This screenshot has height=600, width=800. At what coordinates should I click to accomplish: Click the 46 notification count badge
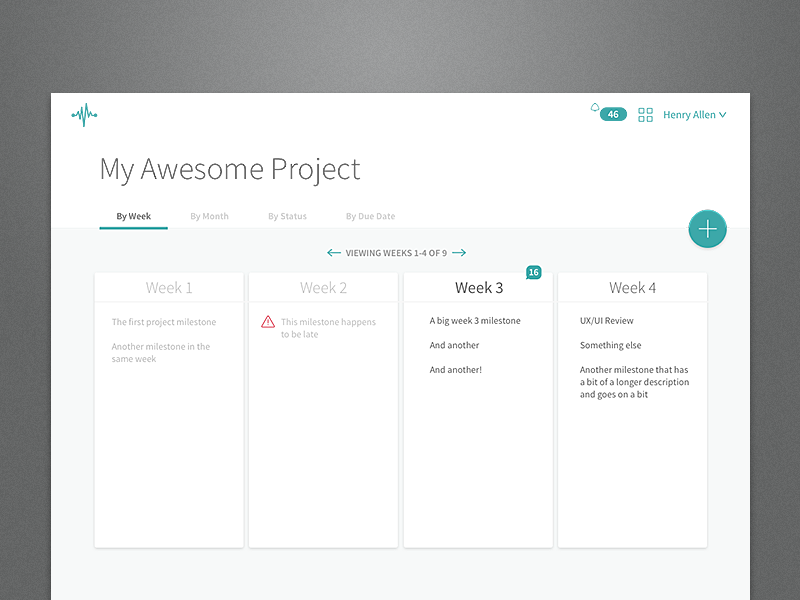pos(613,114)
